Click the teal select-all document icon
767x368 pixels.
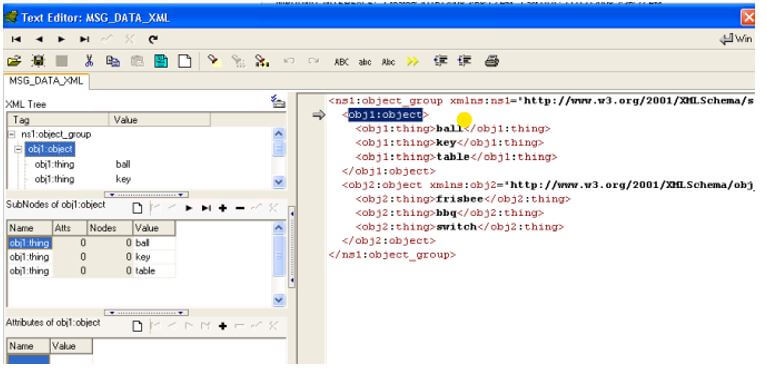point(161,61)
